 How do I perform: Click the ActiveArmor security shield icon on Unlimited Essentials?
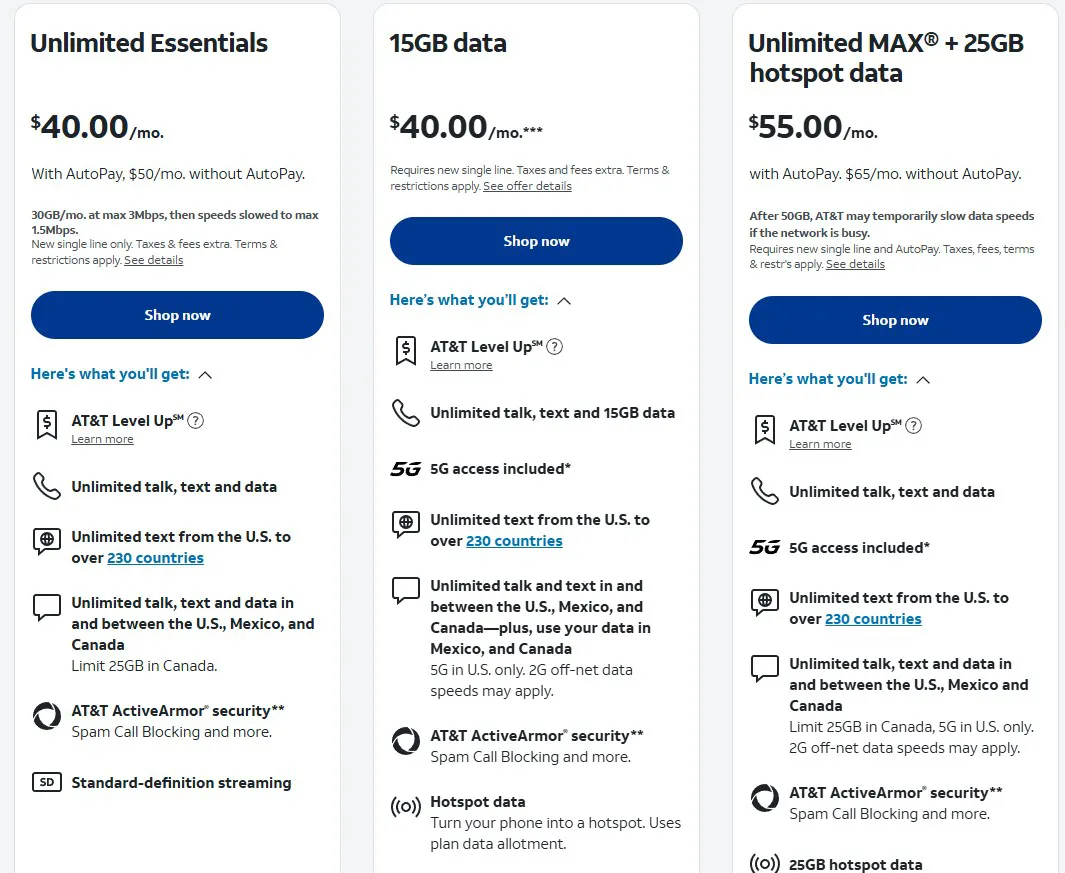pos(46,716)
